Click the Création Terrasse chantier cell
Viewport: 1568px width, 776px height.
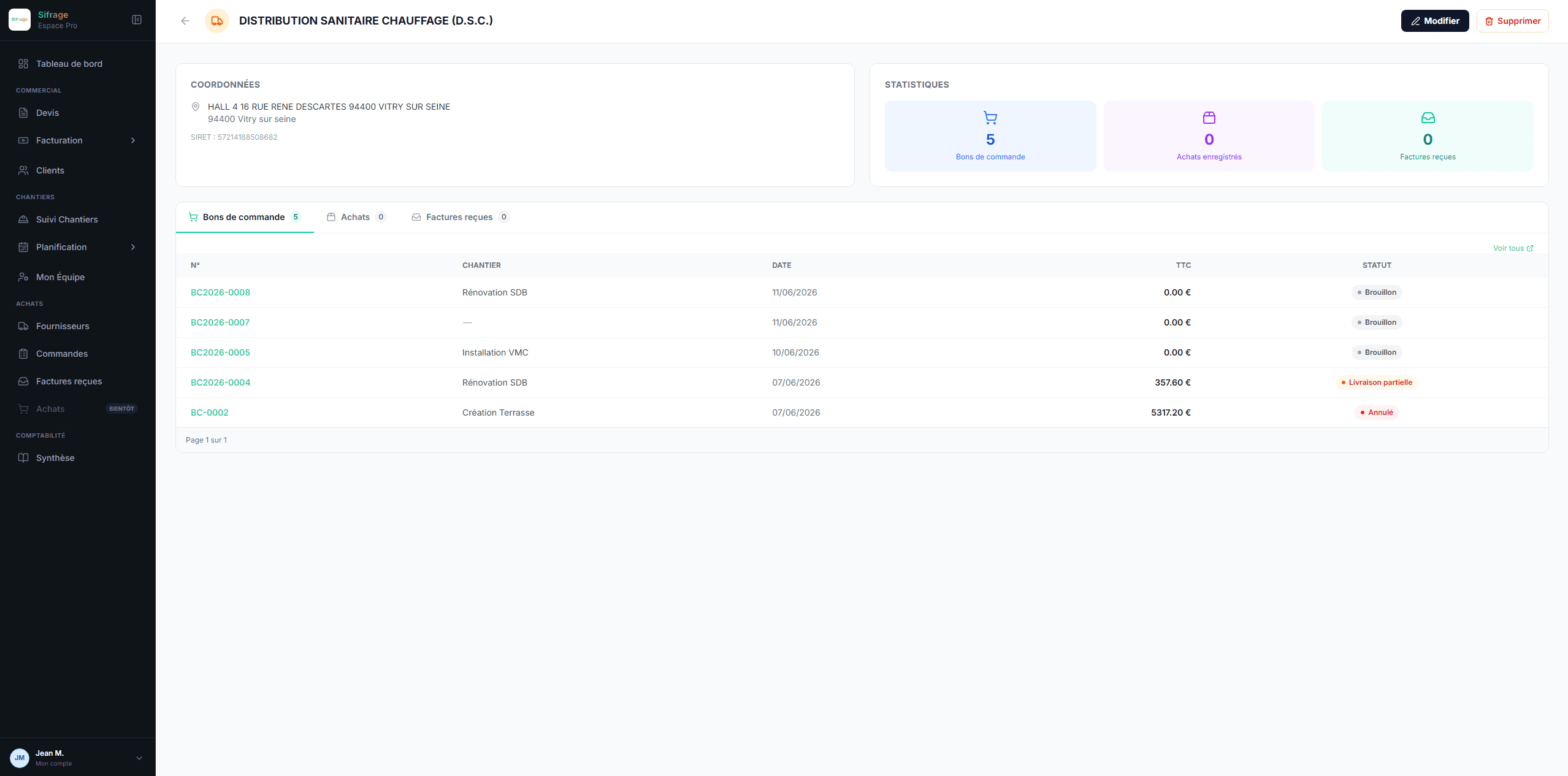[499, 413]
